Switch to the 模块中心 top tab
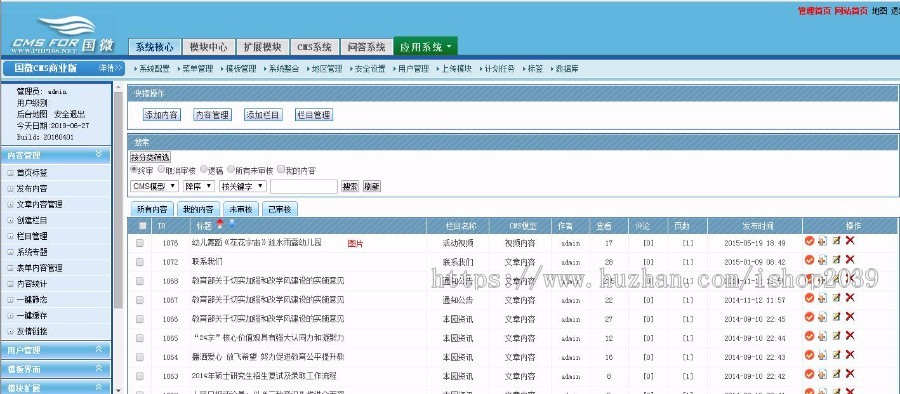Screen dimensions: 900x394 click(x=208, y=47)
